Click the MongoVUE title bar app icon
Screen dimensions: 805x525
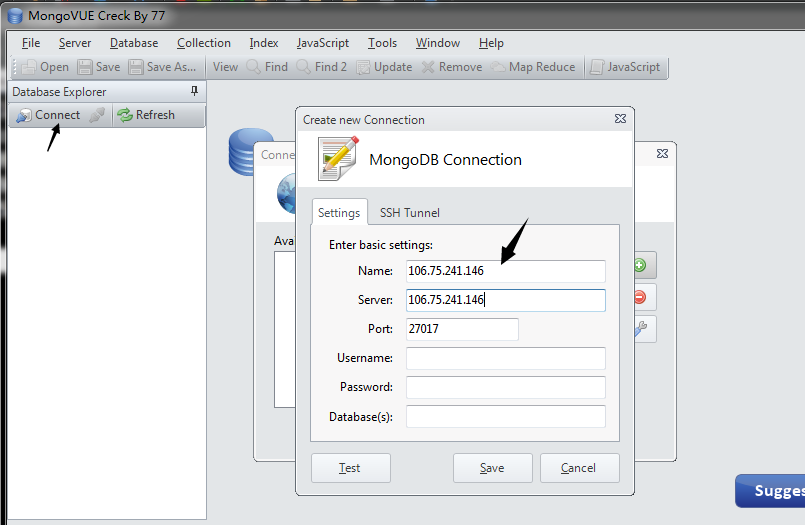[x=15, y=16]
